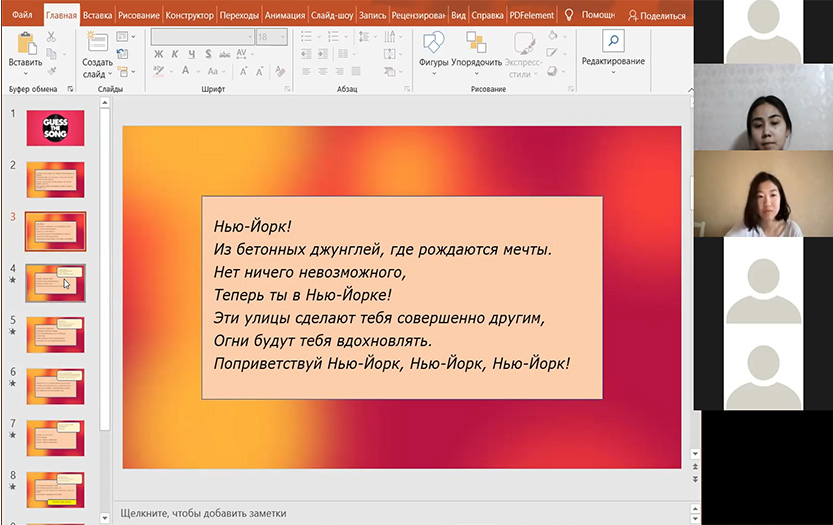Click the Format Painter brush icon
This screenshot has height=525, width=833.
point(51,71)
